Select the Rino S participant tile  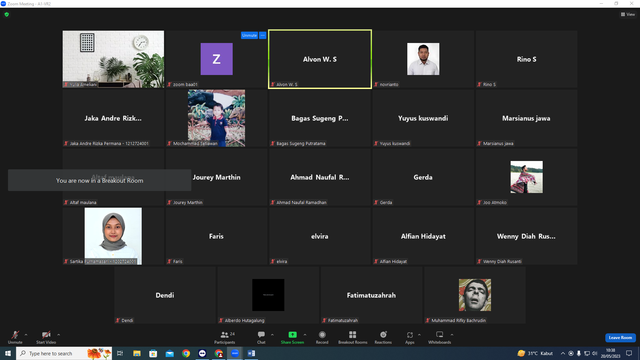(526, 59)
